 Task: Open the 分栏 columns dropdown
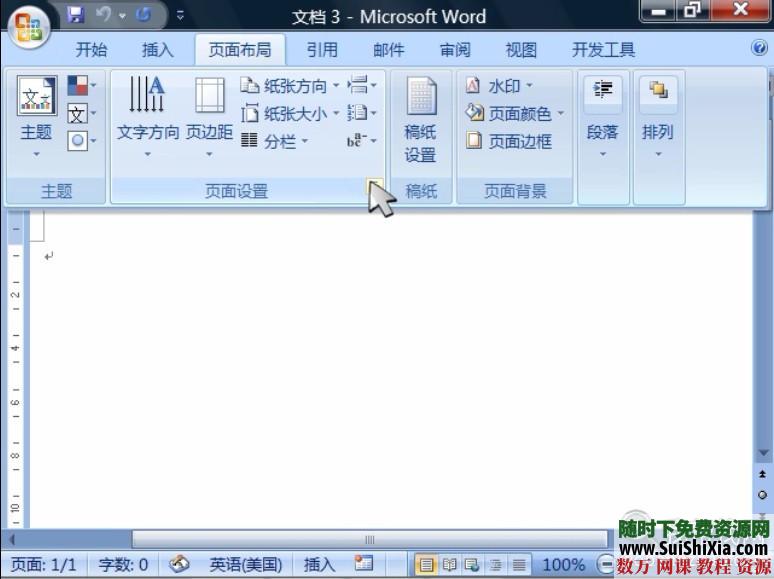click(x=274, y=142)
